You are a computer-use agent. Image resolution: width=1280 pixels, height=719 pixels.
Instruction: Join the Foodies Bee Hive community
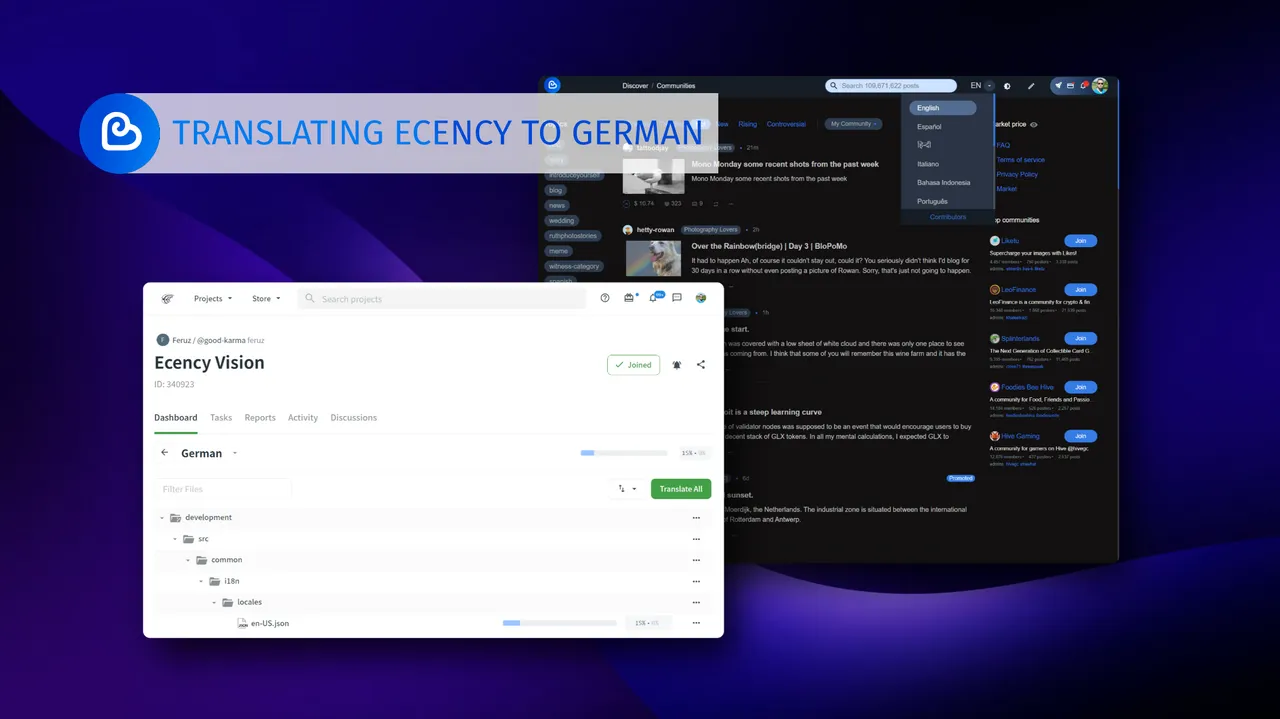[x=1080, y=387]
